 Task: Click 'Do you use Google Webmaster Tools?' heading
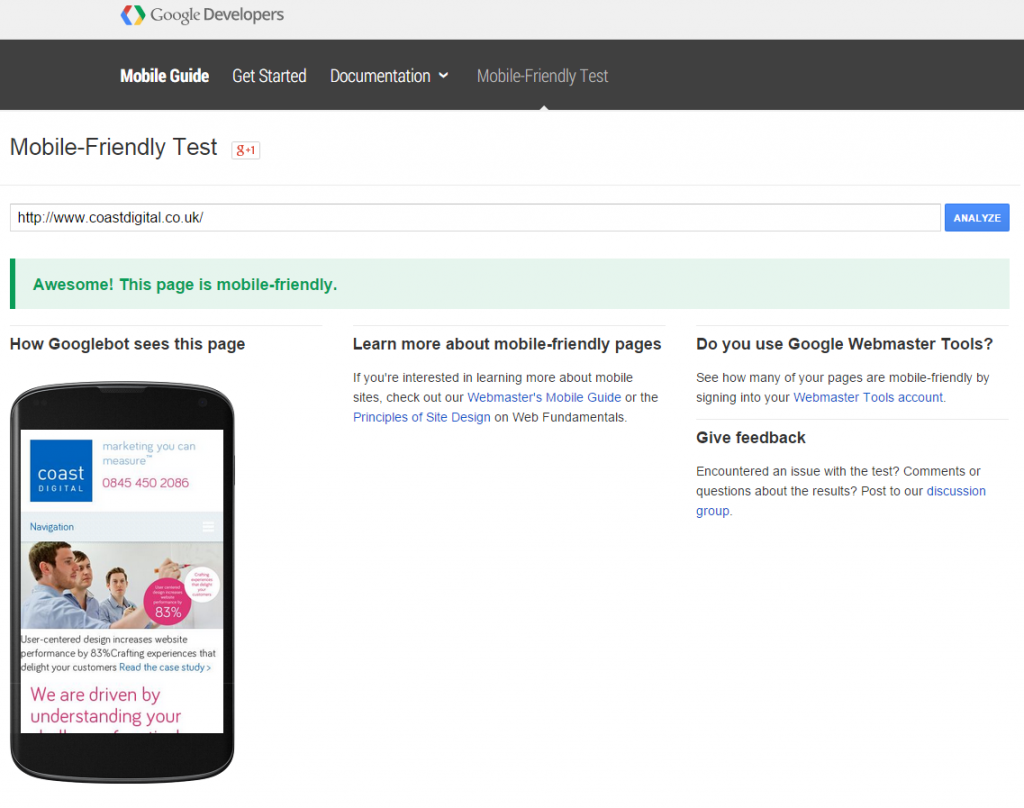point(844,344)
